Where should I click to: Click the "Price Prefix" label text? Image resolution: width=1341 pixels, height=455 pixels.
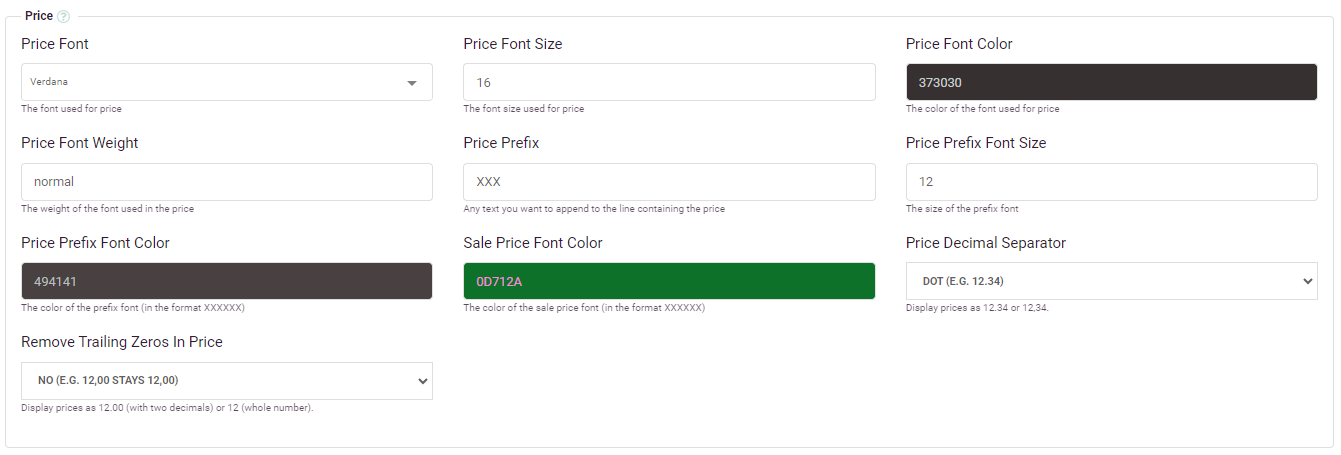click(501, 143)
